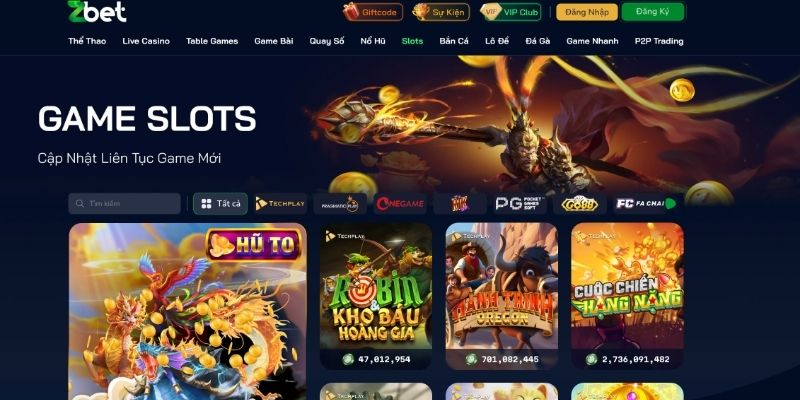Select the provider logo between OneGame and PG

[x=460, y=204]
